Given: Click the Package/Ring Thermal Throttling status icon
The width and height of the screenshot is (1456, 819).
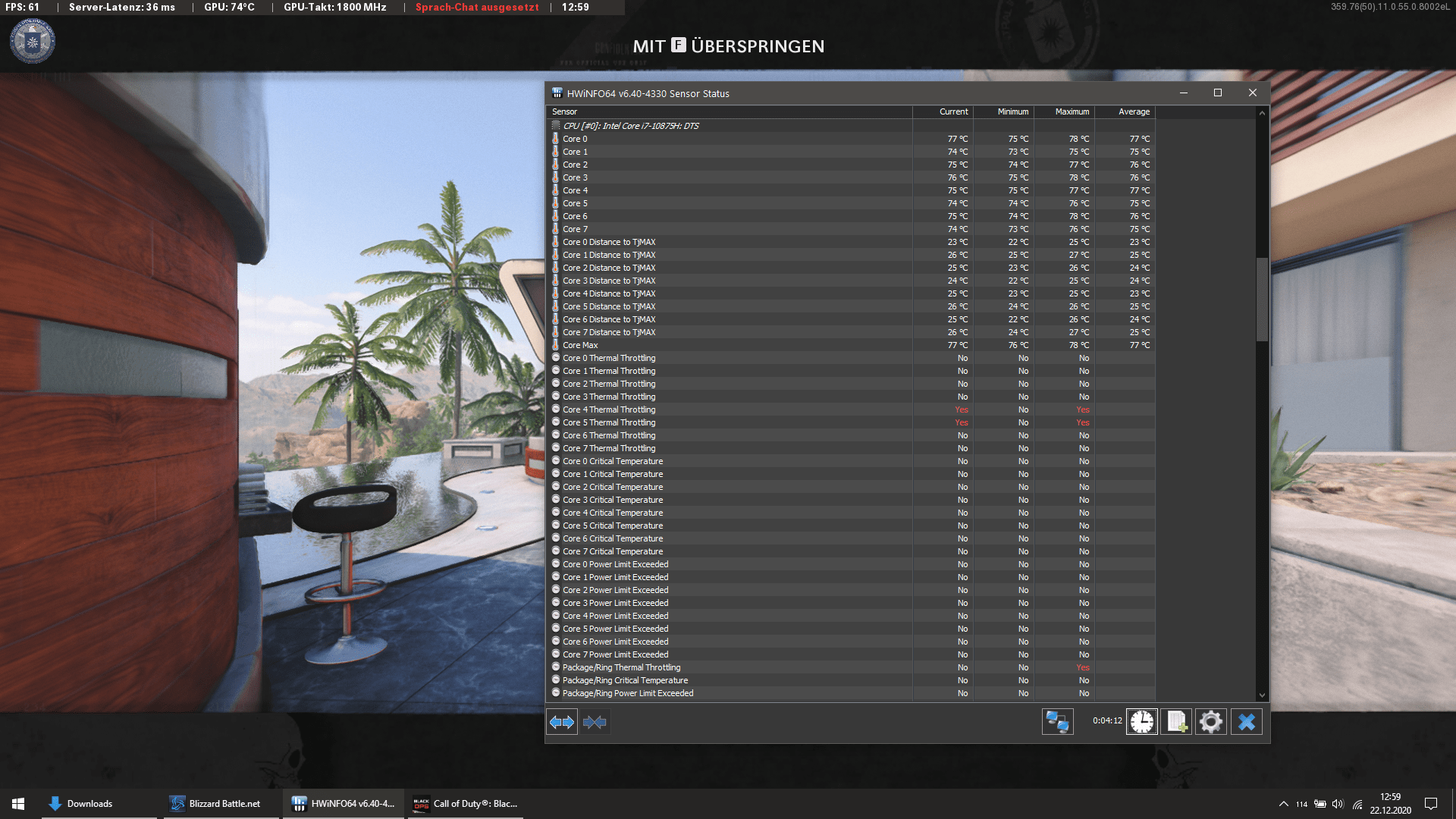Looking at the screenshot, I should pyautogui.click(x=556, y=667).
